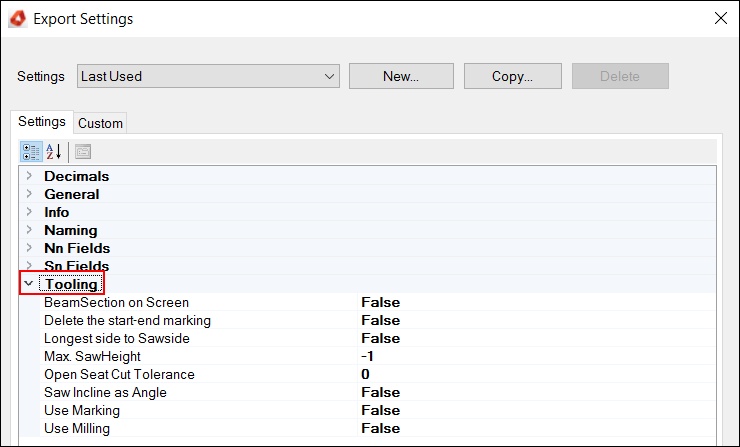Select the Max. SawHeight property
740x447 pixels.
click(x=92, y=356)
